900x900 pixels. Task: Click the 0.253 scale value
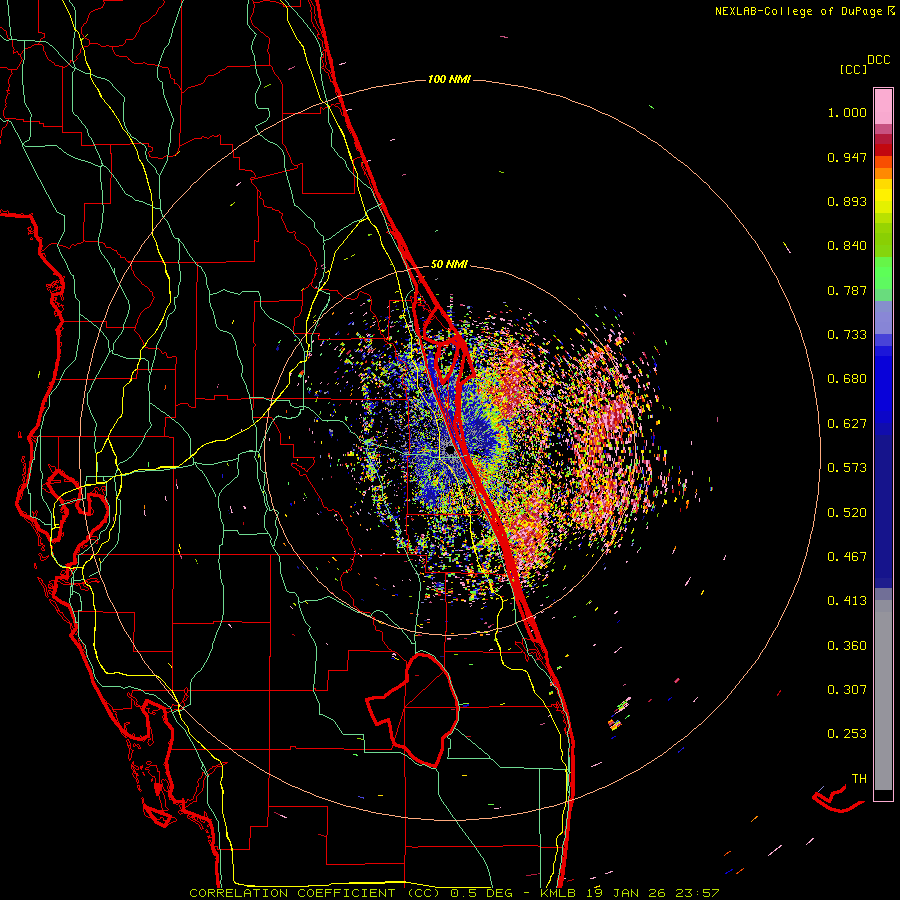point(847,734)
